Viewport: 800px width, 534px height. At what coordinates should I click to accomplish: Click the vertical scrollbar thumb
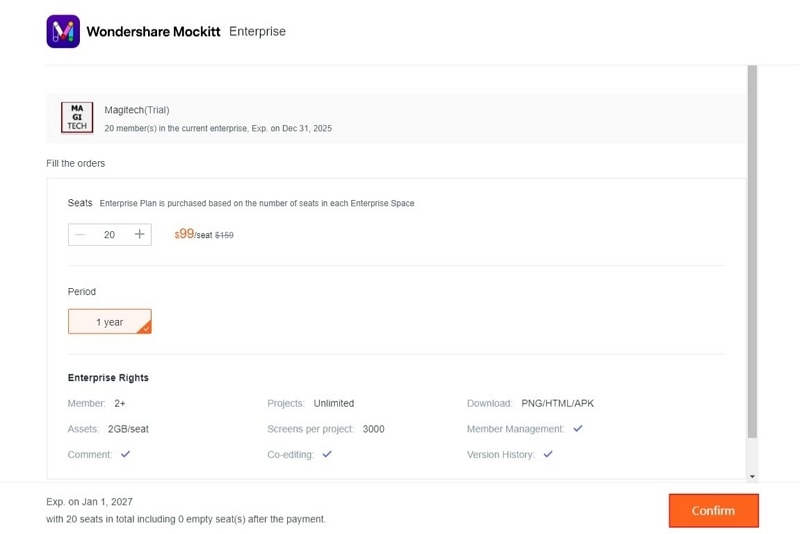[752, 251]
